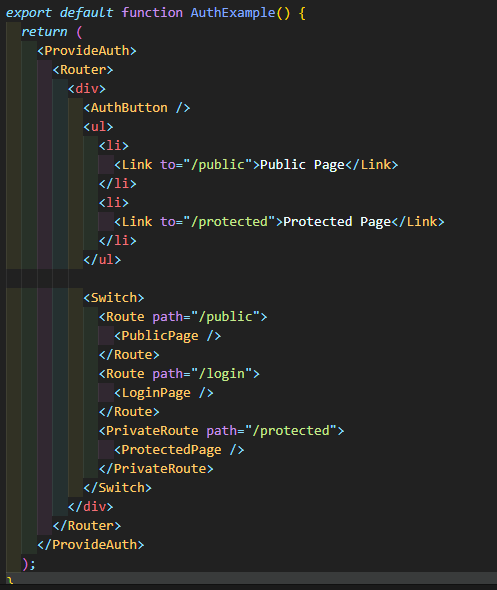Viewport: 497px width, 590px height.
Task: Click the closing </div> tag
Action: 91,507
